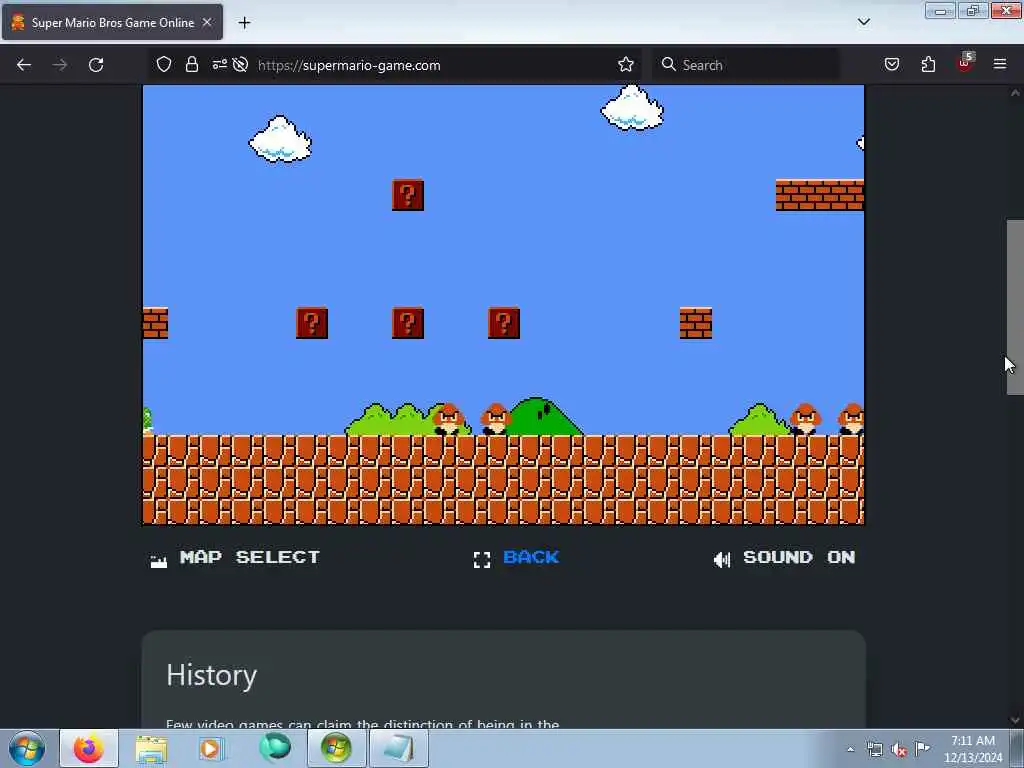Image resolution: width=1024 pixels, height=768 pixels.
Task: Click the Show desktop button
Action: point(1017,748)
